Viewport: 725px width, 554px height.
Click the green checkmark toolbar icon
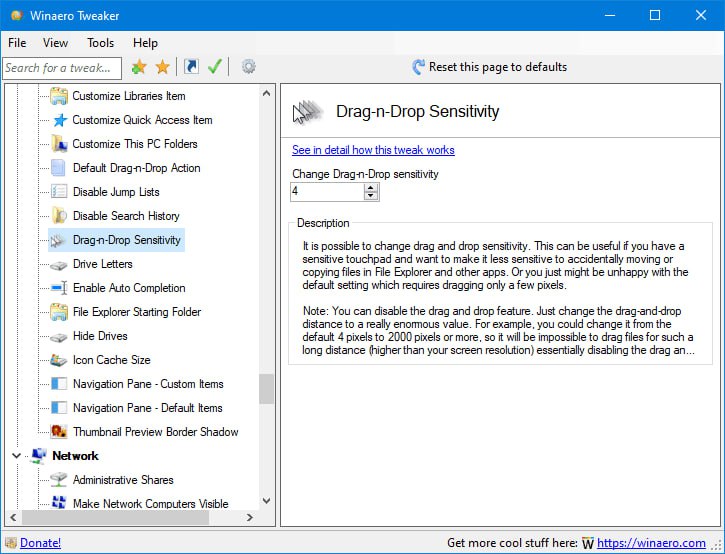click(x=214, y=67)
